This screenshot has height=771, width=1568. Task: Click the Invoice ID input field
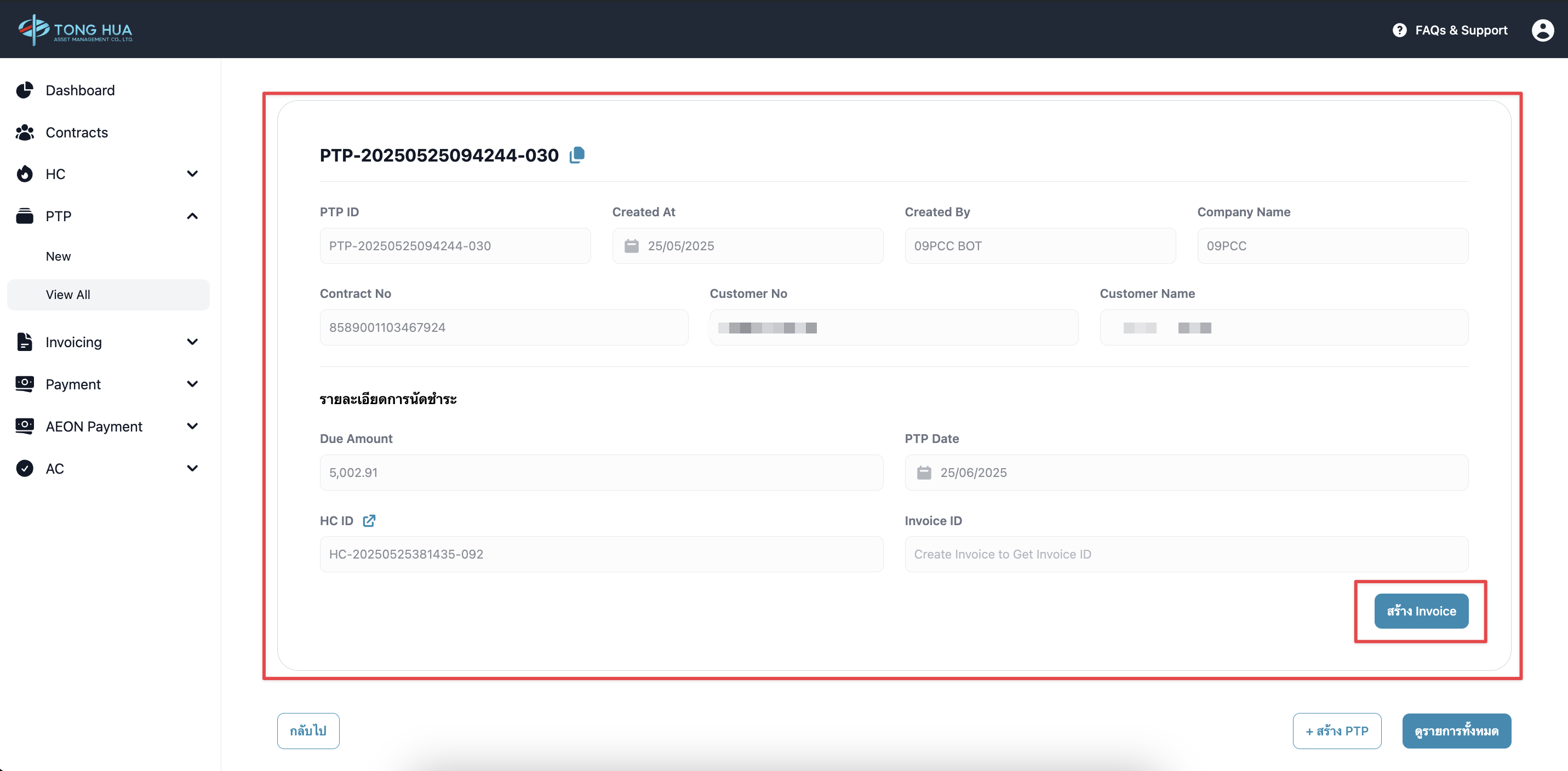[1186, 554]
